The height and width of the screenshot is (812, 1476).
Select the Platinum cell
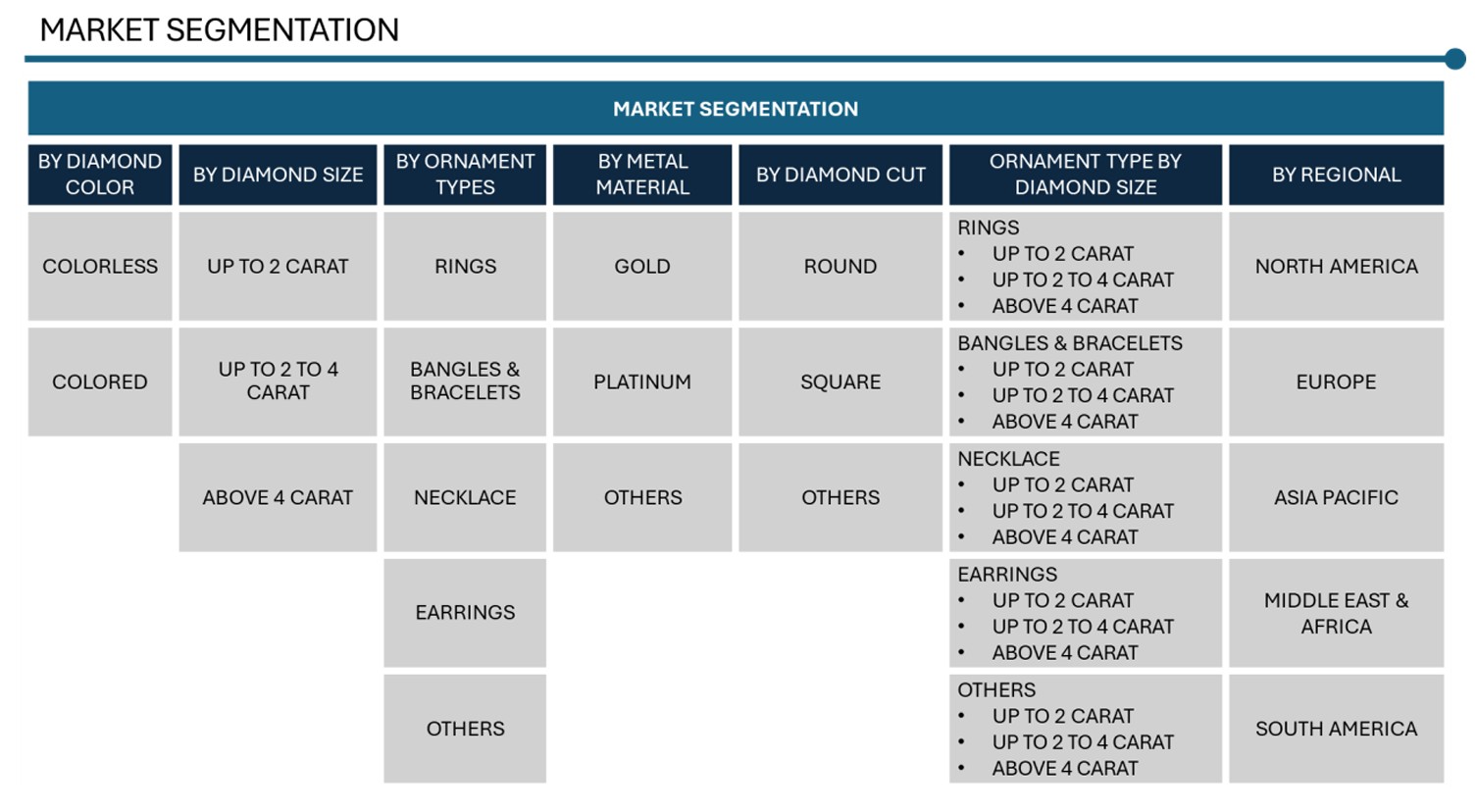642,381
